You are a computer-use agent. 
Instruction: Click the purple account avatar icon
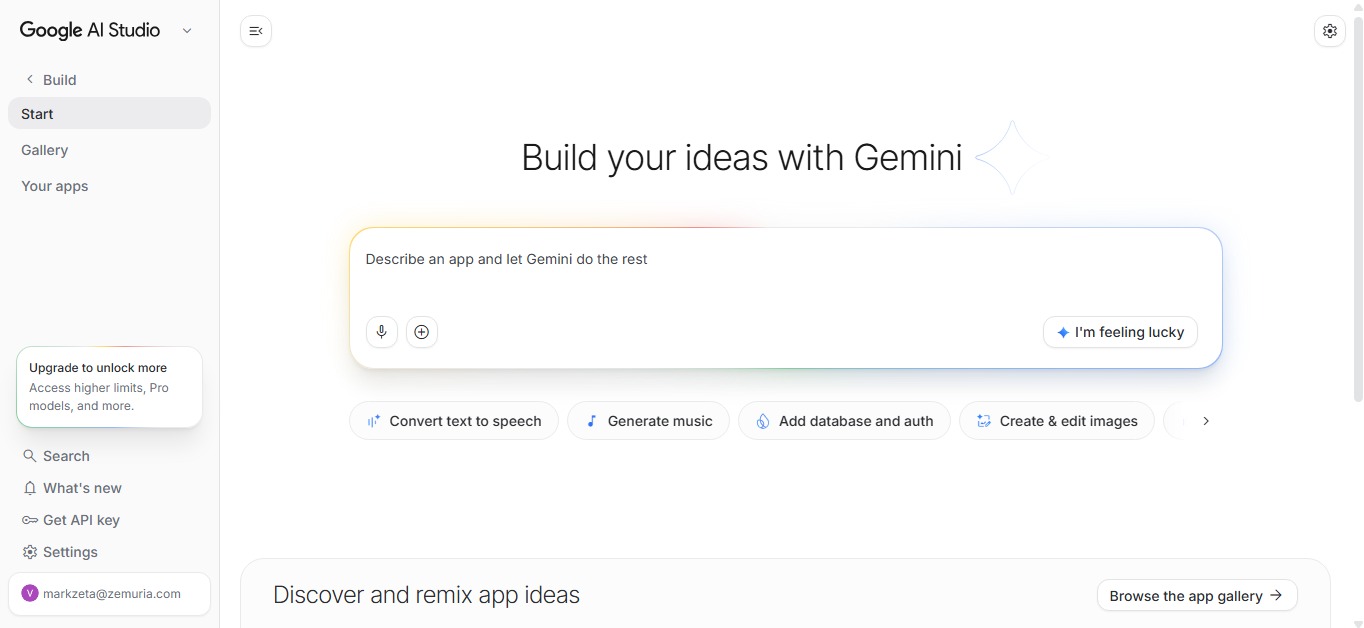[x=29, y=593]
